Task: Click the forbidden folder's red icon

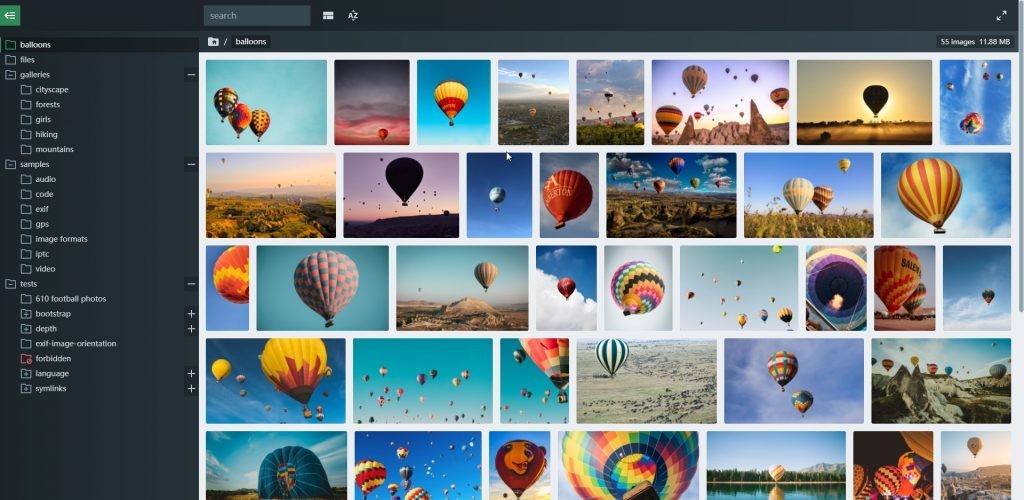Action: coord(26,358)
